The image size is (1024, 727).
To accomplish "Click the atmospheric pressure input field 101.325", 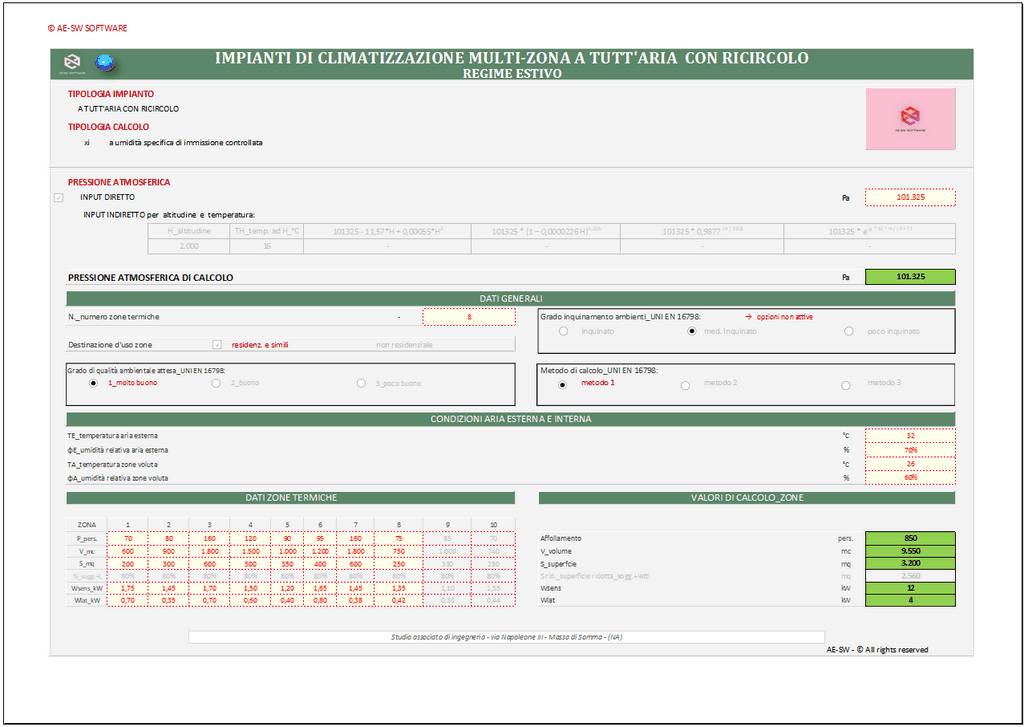I will (909, 197).
